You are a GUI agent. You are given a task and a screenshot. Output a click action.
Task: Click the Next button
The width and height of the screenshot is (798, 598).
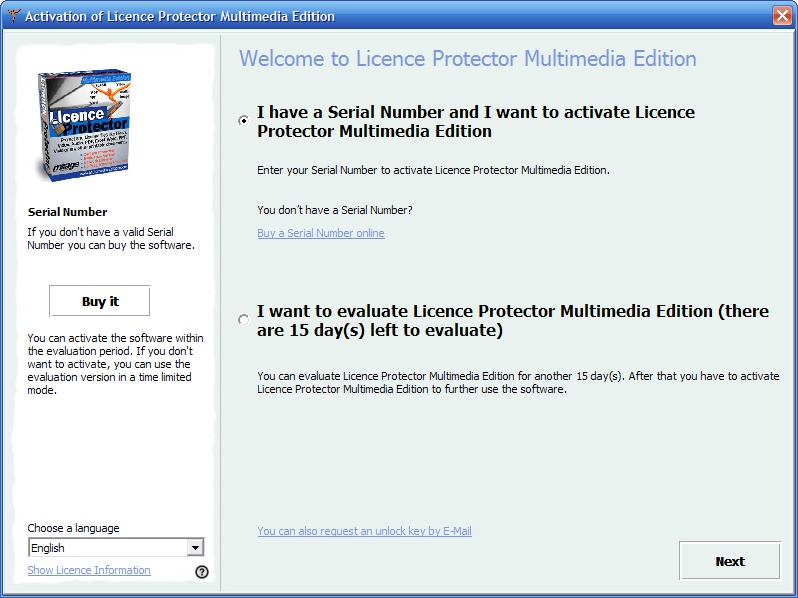pos(729,561)
